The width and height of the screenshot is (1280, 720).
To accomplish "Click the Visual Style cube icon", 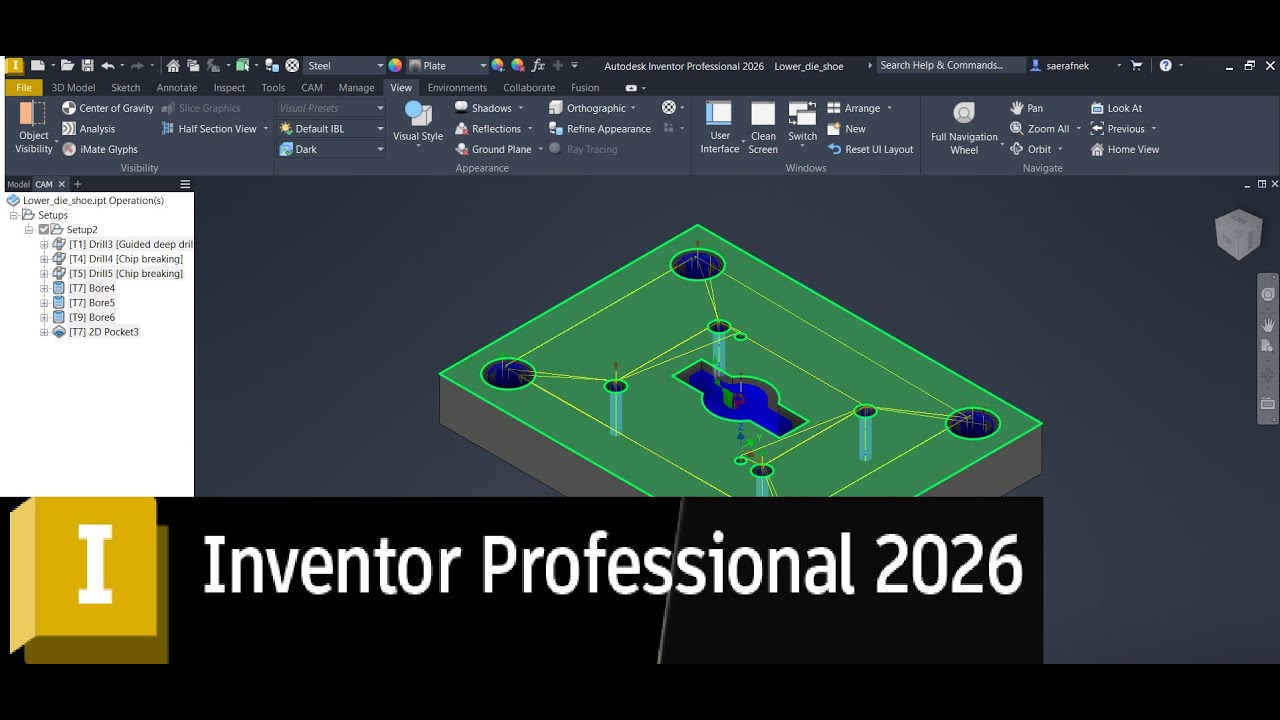I will pos(418,114).
